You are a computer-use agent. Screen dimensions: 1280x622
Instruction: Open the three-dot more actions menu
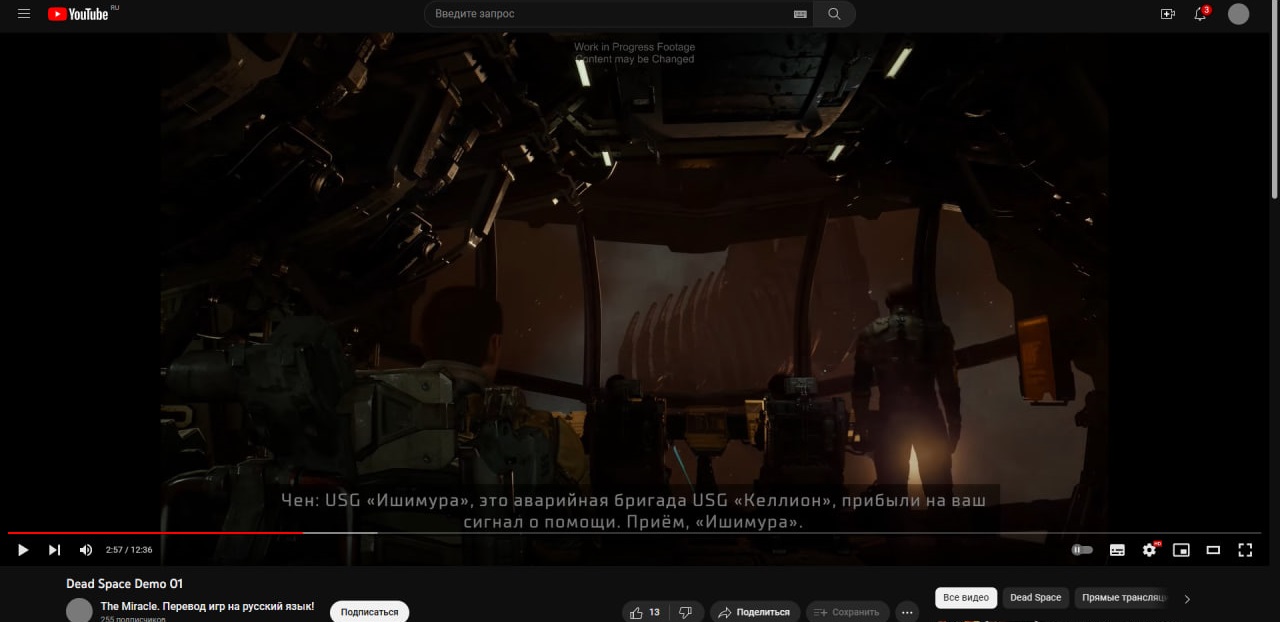tap(907, 612)
